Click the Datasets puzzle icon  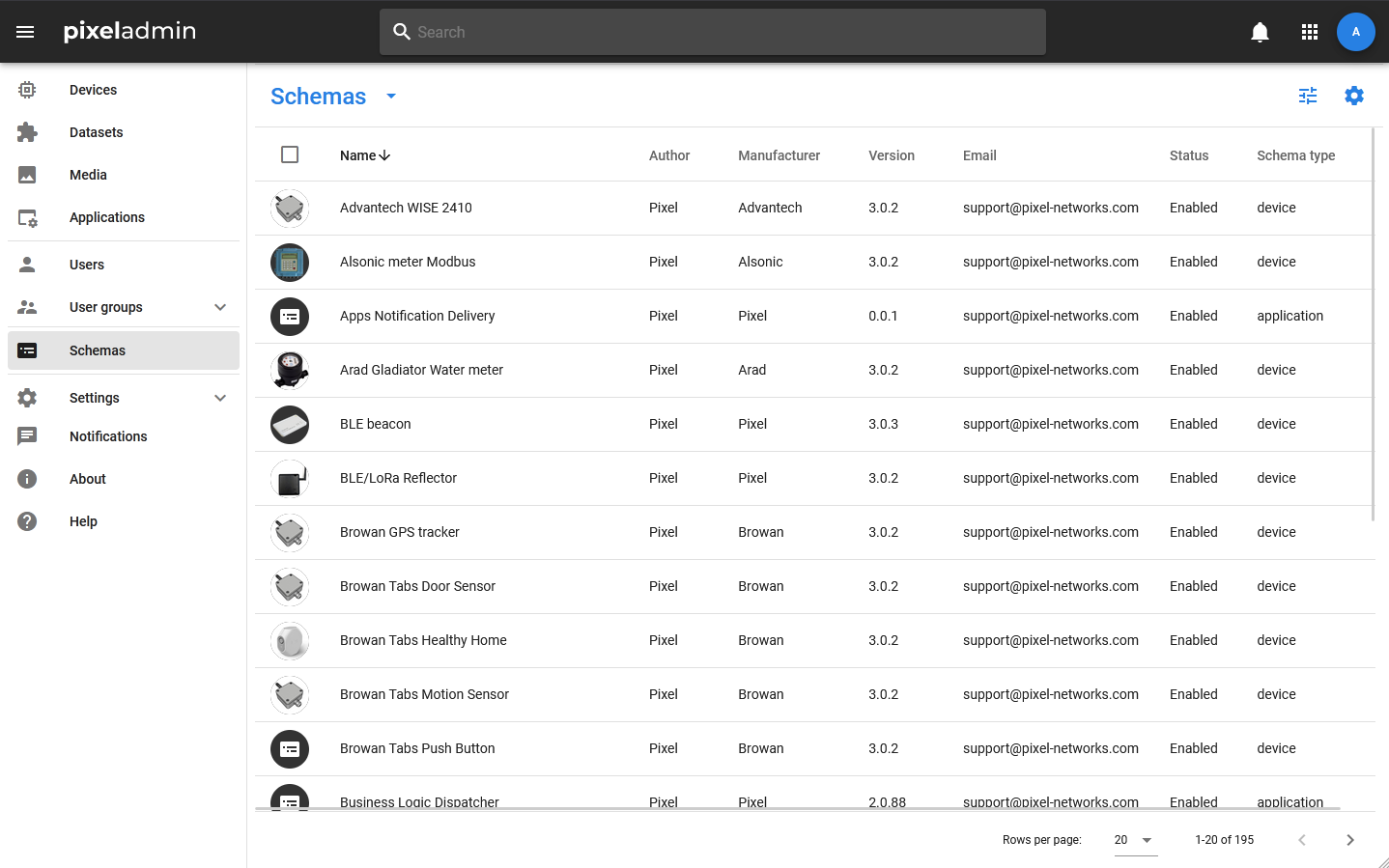tap(27, 132)
